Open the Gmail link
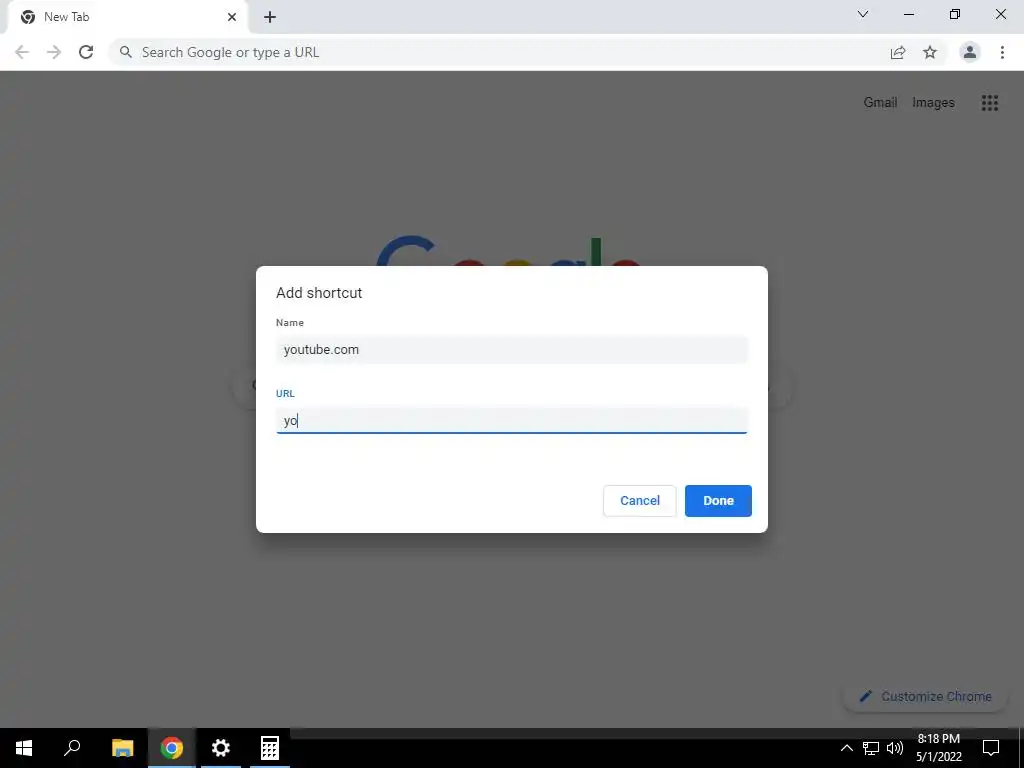1024x768 pixels. 880,103
